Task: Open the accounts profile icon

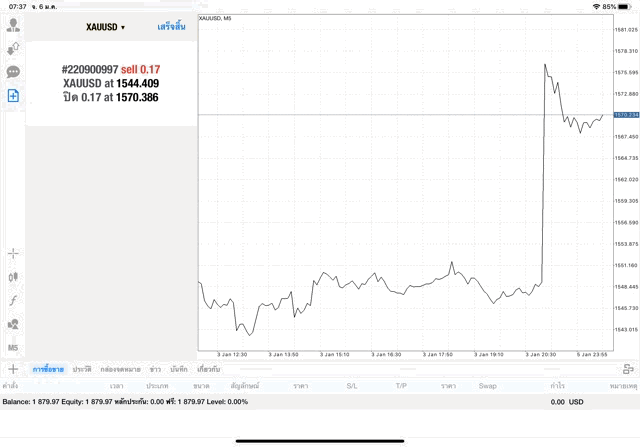Action: pos(13,24)
